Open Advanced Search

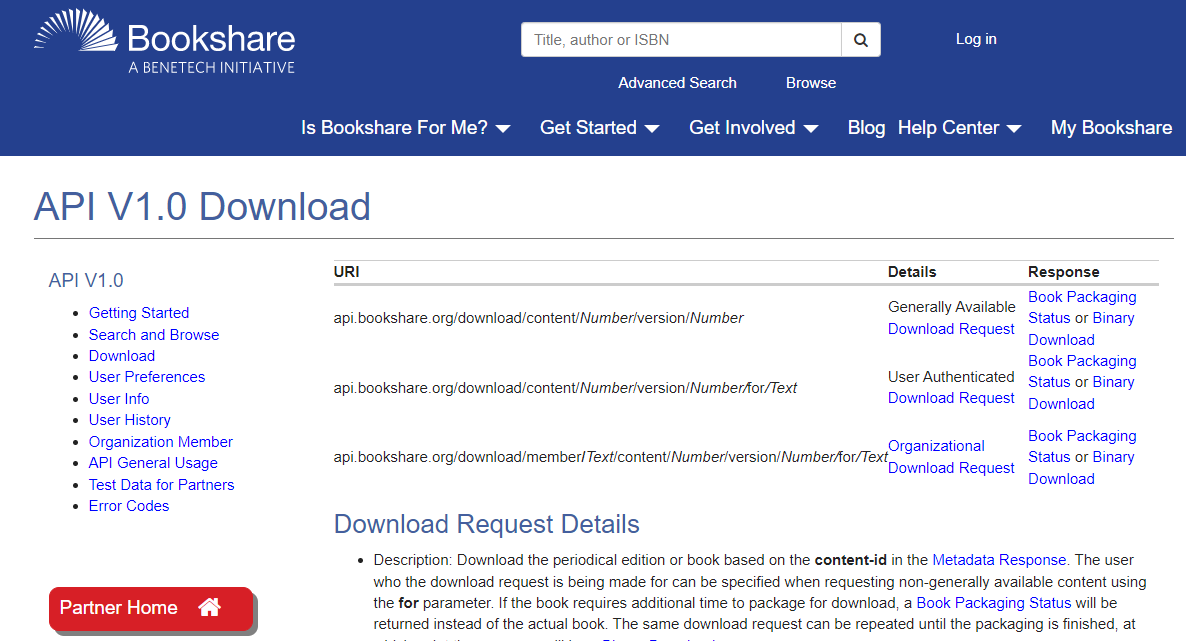coord(677,83)
